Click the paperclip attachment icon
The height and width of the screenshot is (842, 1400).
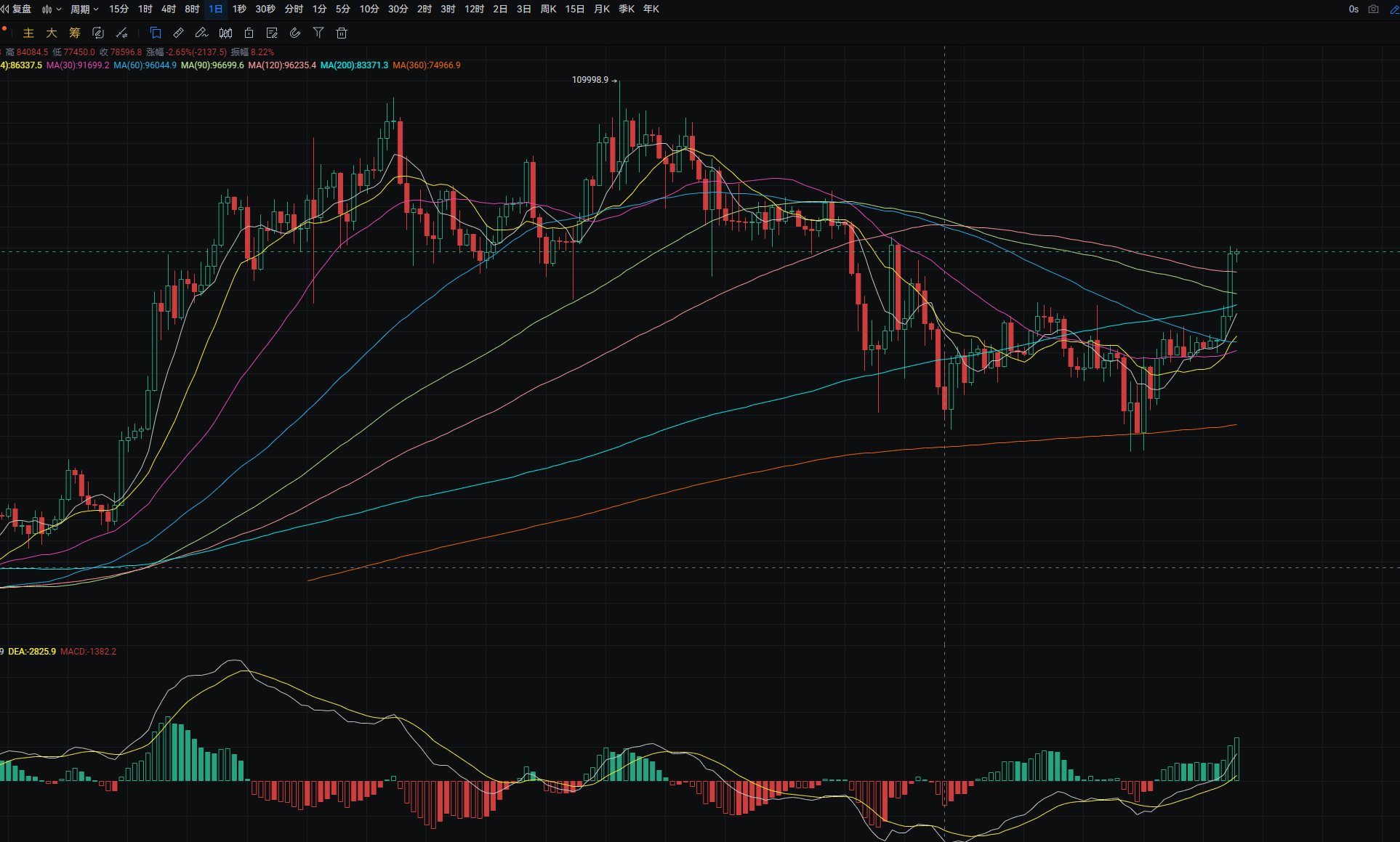[294, 33]
